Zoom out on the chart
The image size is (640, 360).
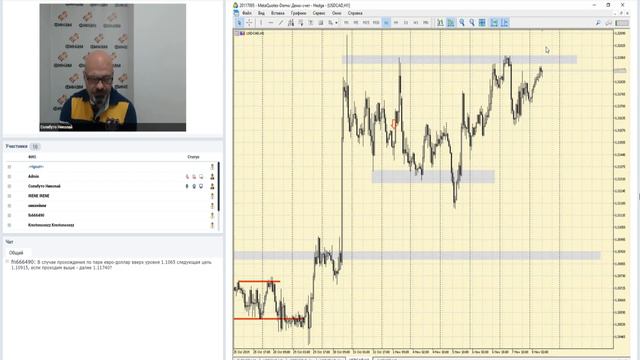pos(472,22)
